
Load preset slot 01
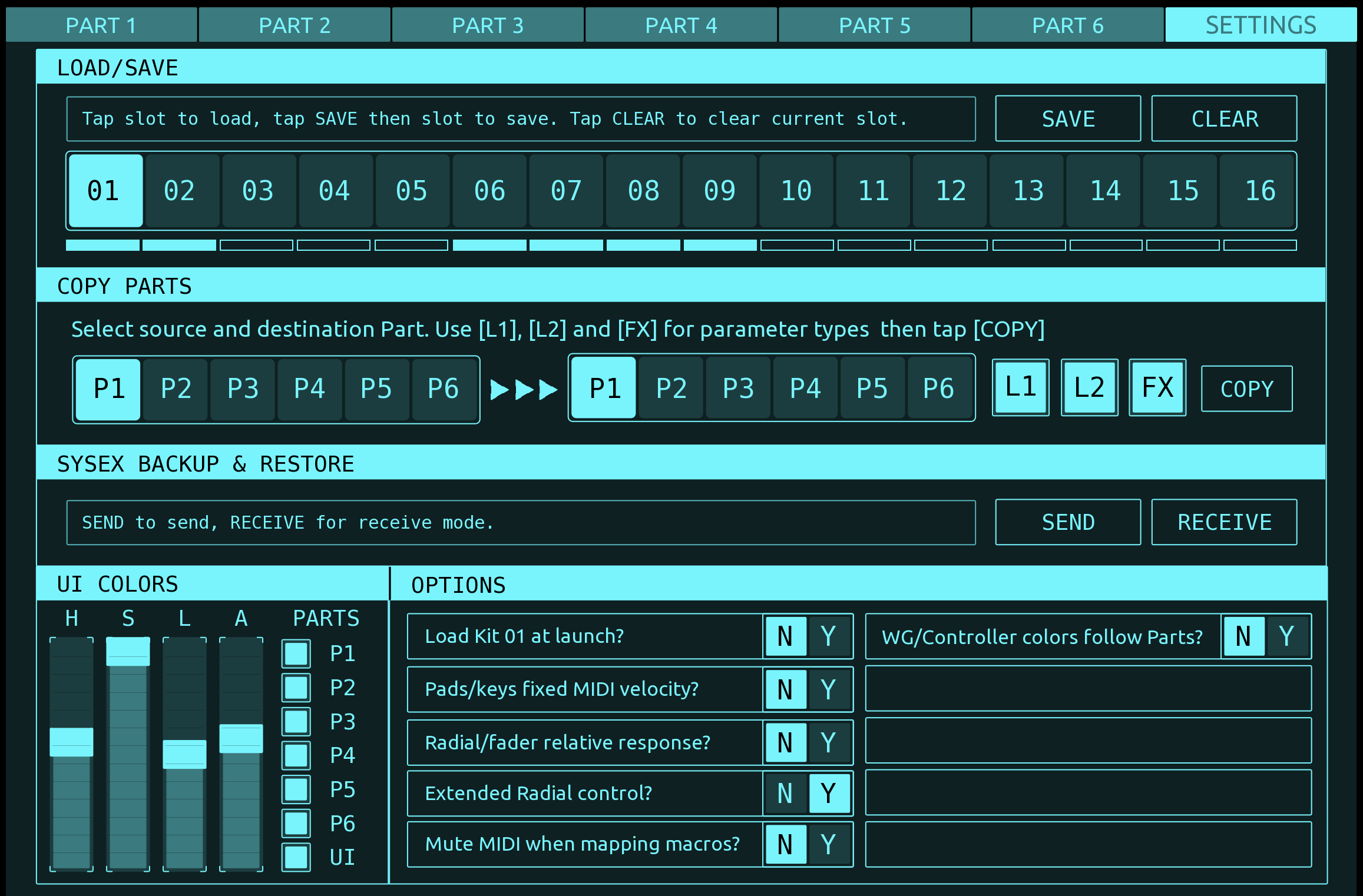105,191
